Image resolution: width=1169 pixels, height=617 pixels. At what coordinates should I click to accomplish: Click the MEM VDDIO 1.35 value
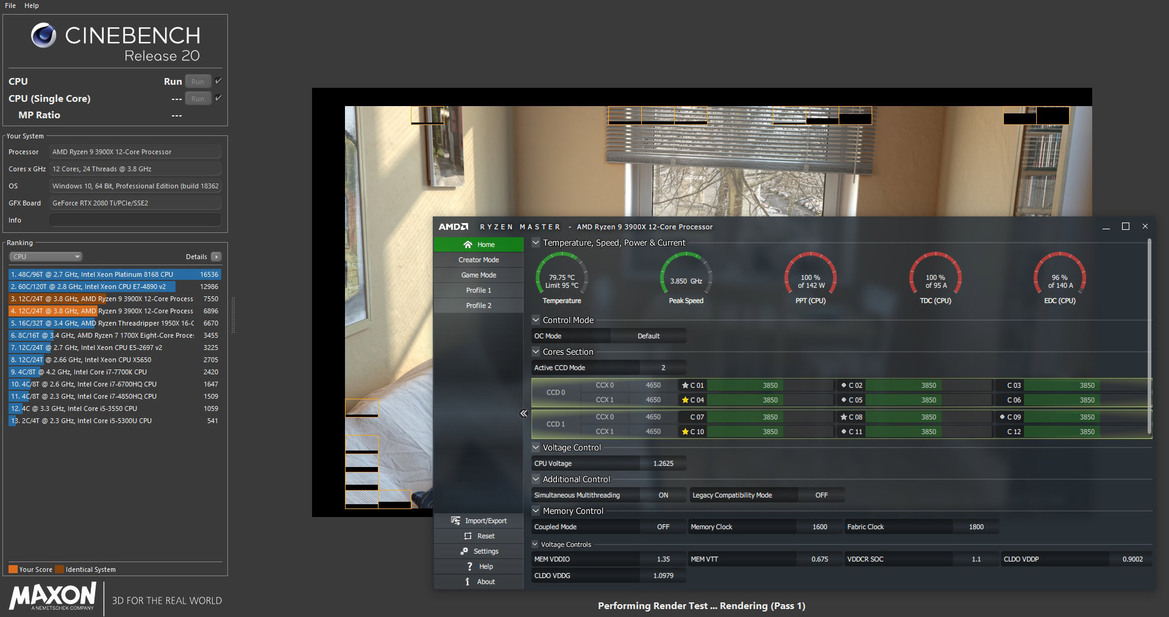[663, 559]
